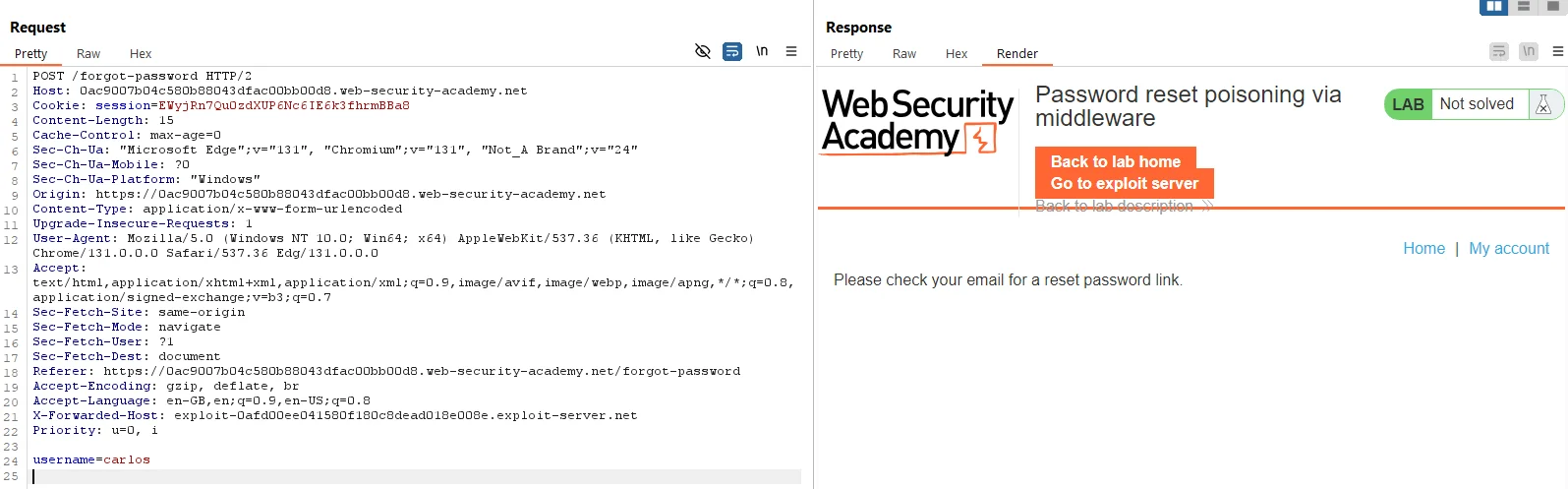Click Response panel \n icon

point(1529,51)
